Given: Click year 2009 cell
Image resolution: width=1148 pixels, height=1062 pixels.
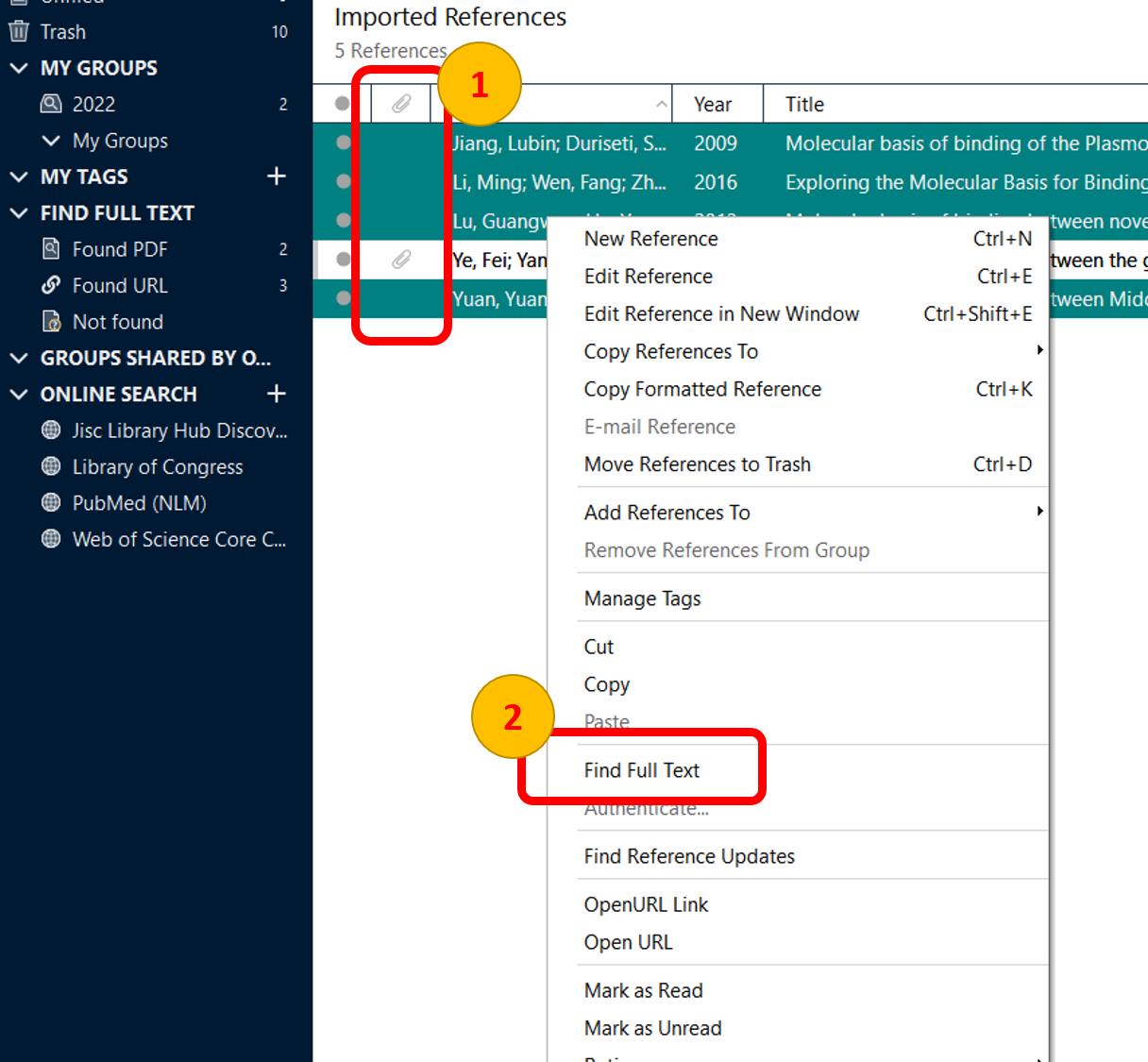Looking at the screenshot, I should point(716,143).
